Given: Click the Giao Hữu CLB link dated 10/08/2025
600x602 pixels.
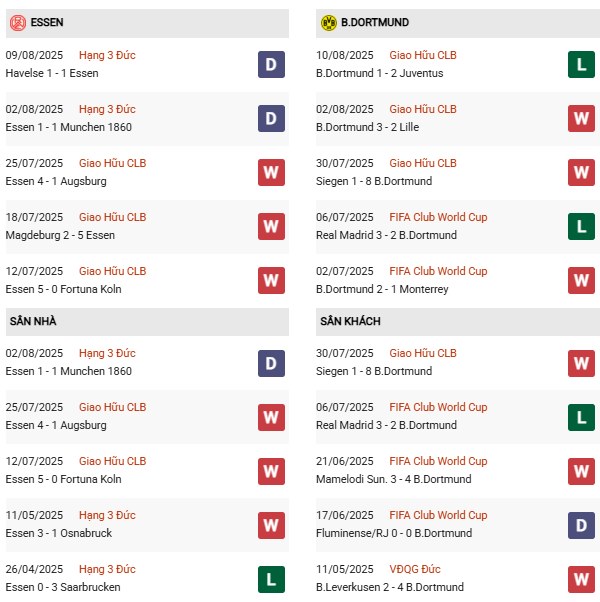Looking at the screenshot, I should (423, 55).
